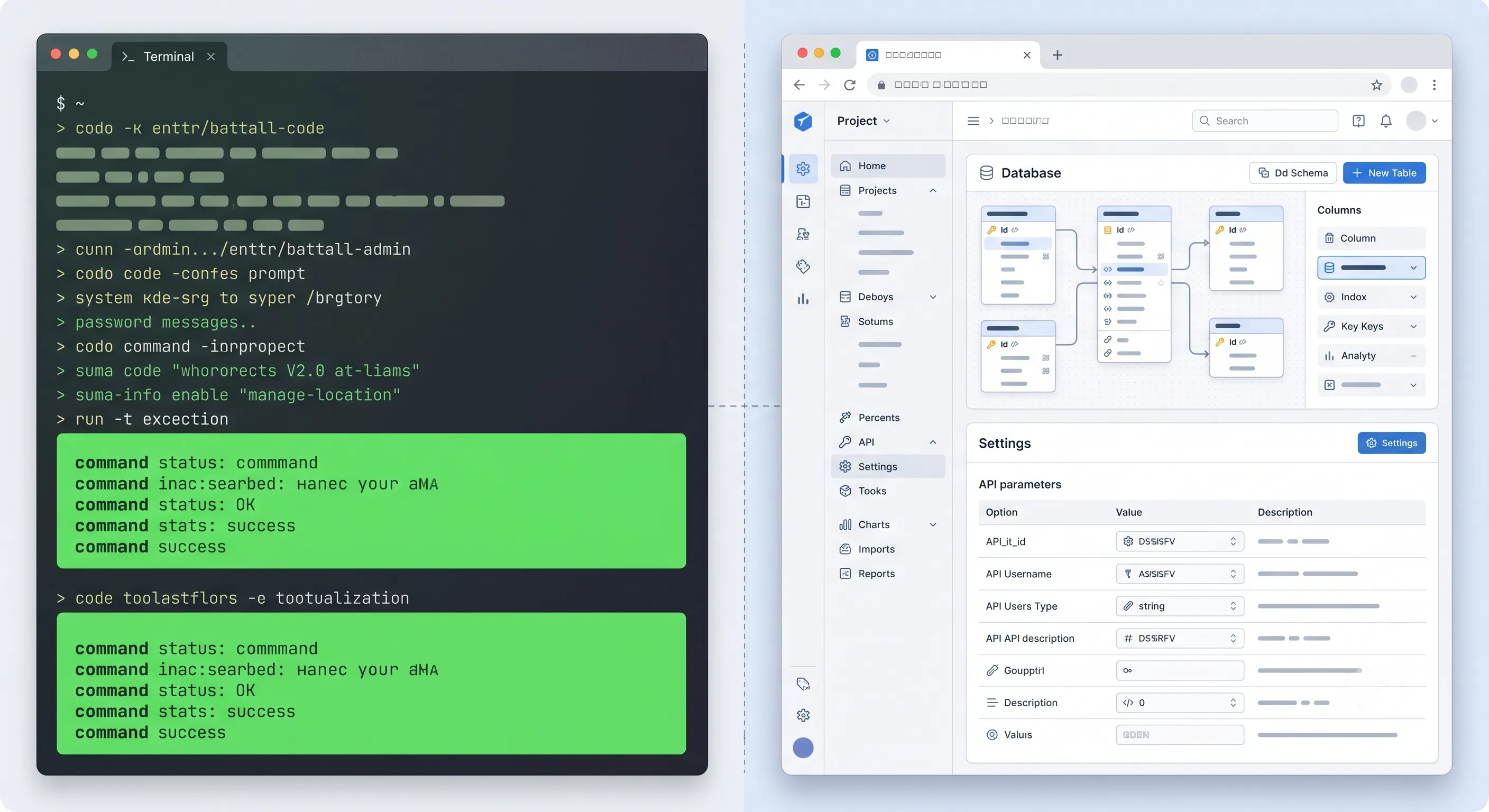
Task: Open the API_it_id value selector
Action: pyautogui.click(x=1180, y=541)
